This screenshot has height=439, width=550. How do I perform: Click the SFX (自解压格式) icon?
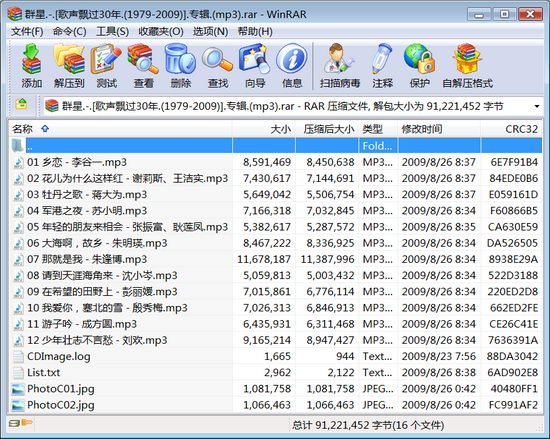pyautogui.click(x=467, y=59)
